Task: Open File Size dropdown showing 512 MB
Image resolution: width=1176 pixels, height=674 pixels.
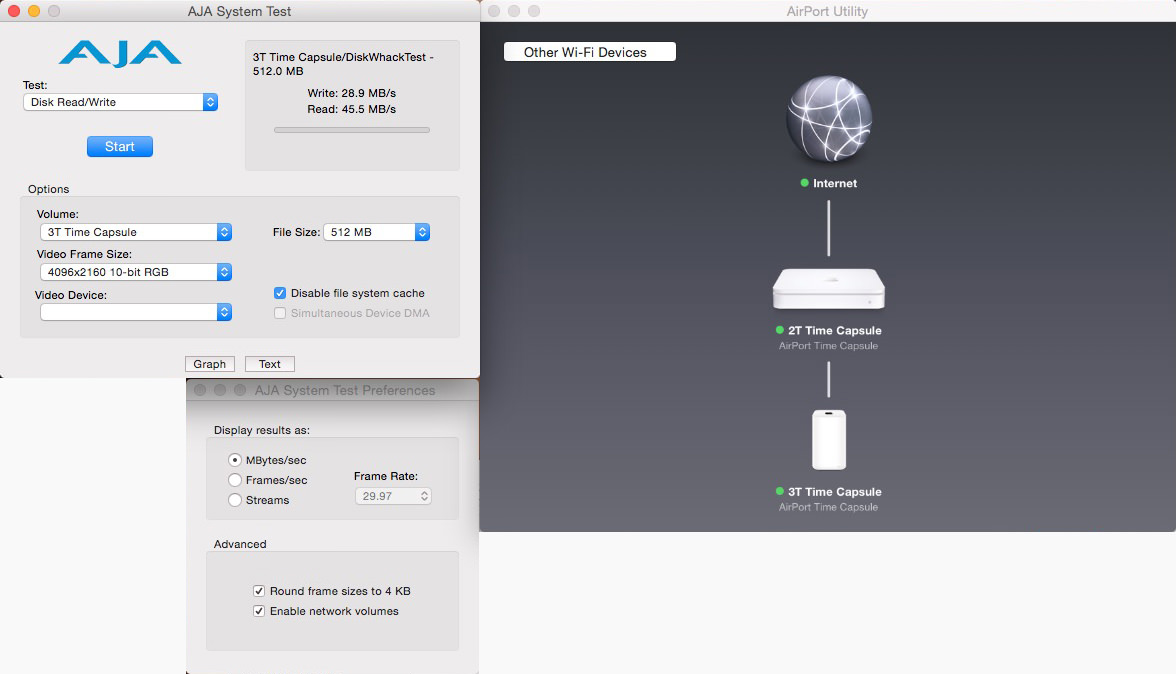Action: click(x=376, y=232)
